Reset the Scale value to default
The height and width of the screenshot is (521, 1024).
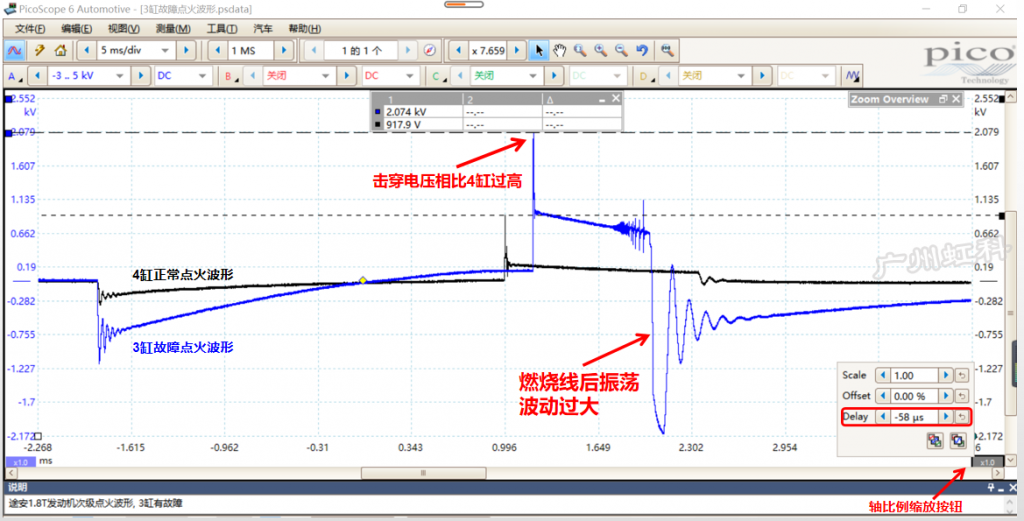point(962,375)
